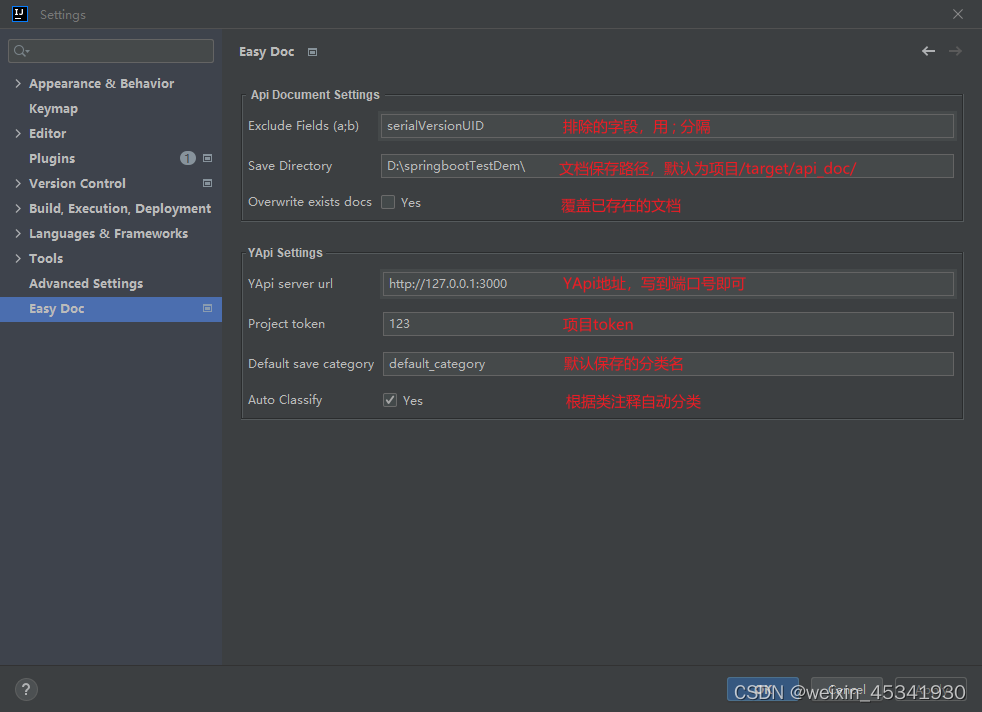Viewport: 982px width, 712px height.
Task: Select Easy Doc settings entry
Action: [111, 309]
